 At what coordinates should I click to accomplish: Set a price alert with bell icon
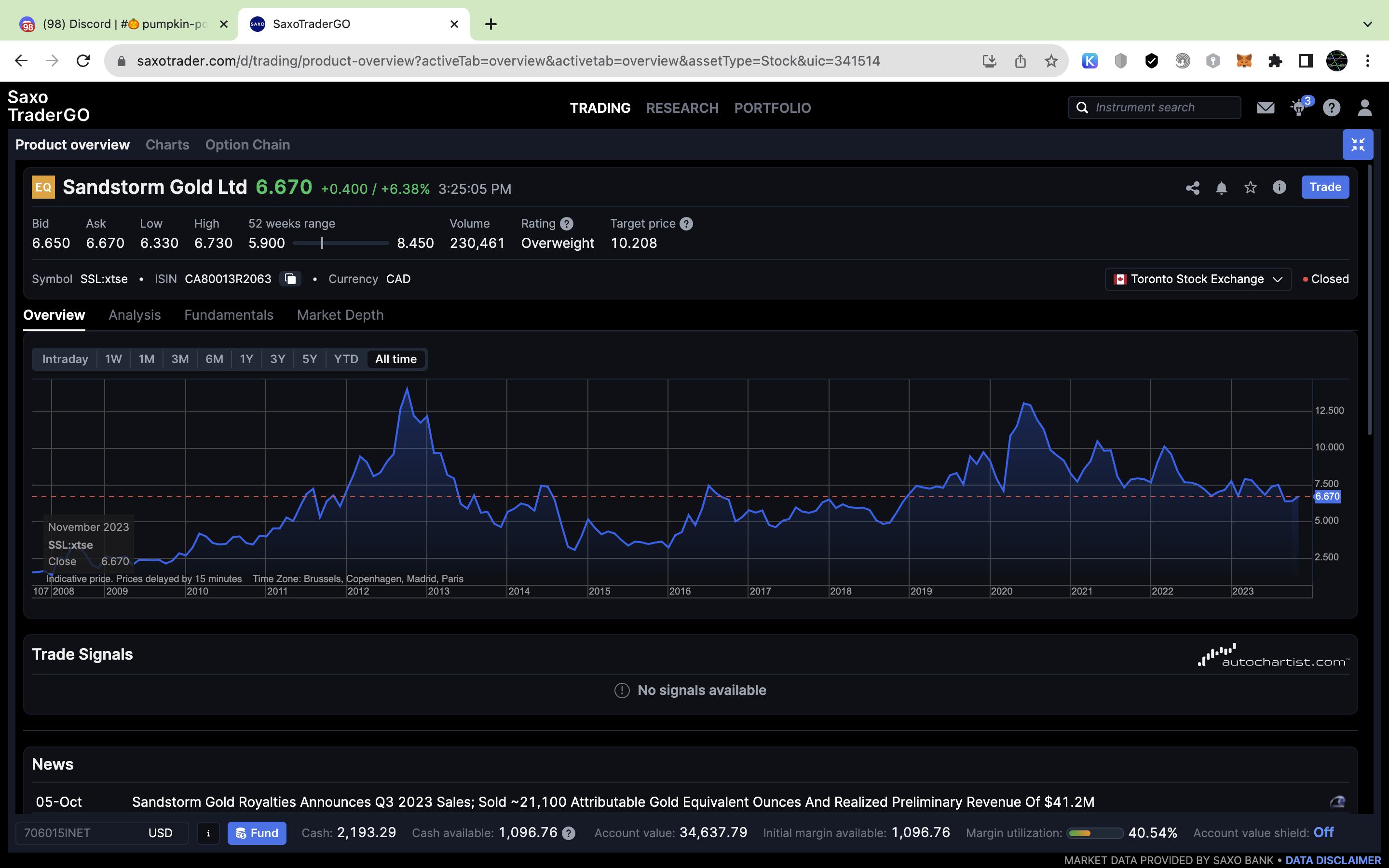tap(1221, 188)
